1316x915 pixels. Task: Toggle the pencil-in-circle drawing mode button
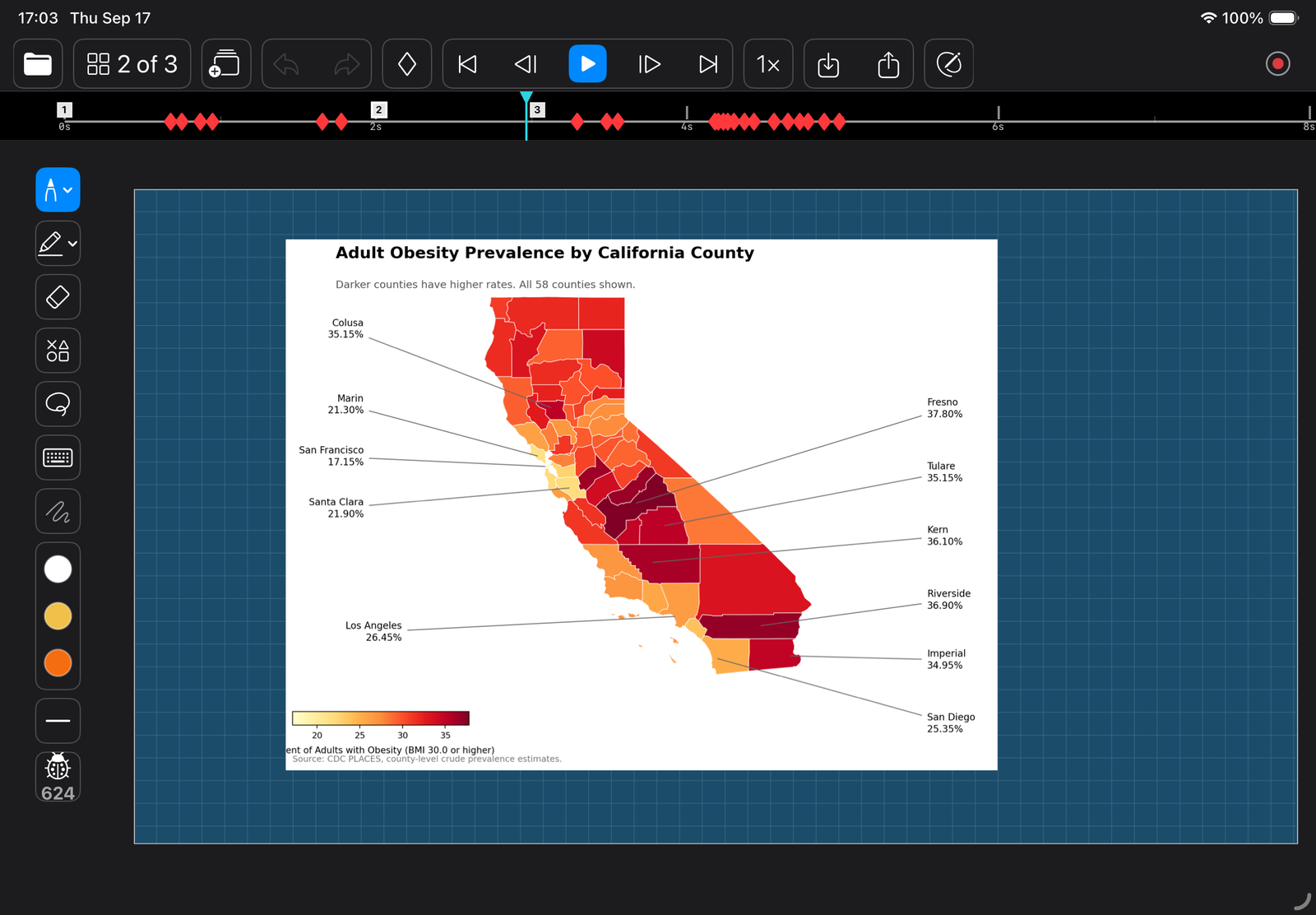click(949, 64)
